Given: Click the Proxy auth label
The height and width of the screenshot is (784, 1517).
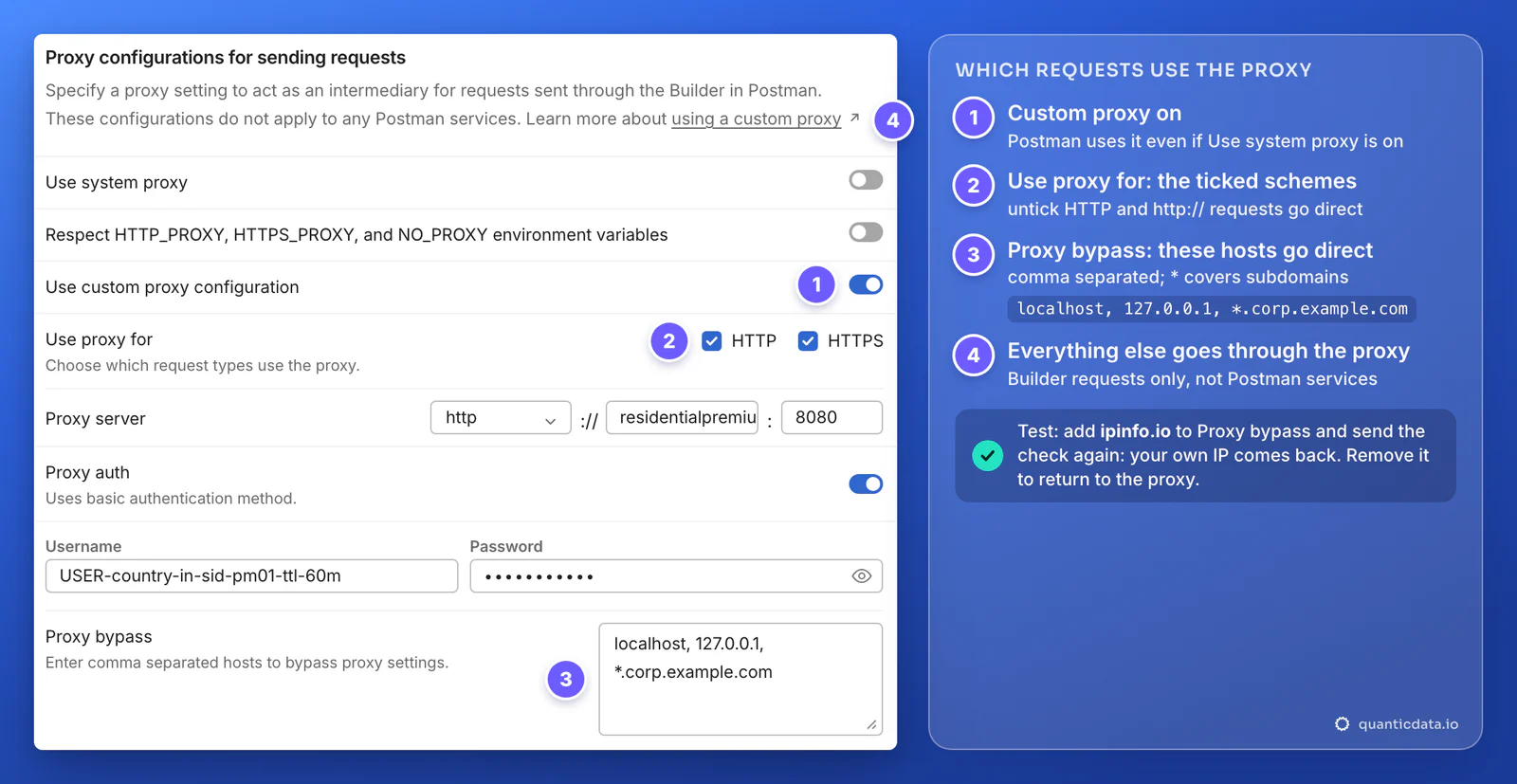Looking at the screenshot, I should (87, 472).
